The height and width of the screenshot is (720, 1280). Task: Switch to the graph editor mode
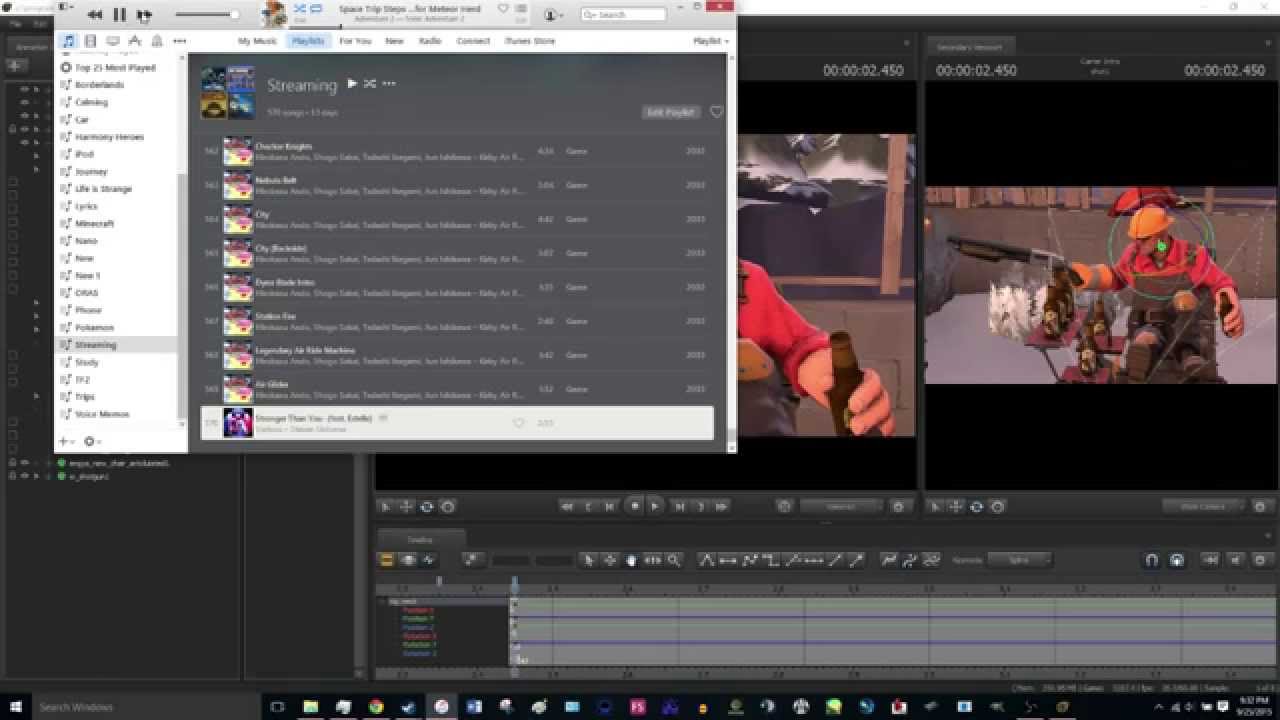tap(428, 560)
